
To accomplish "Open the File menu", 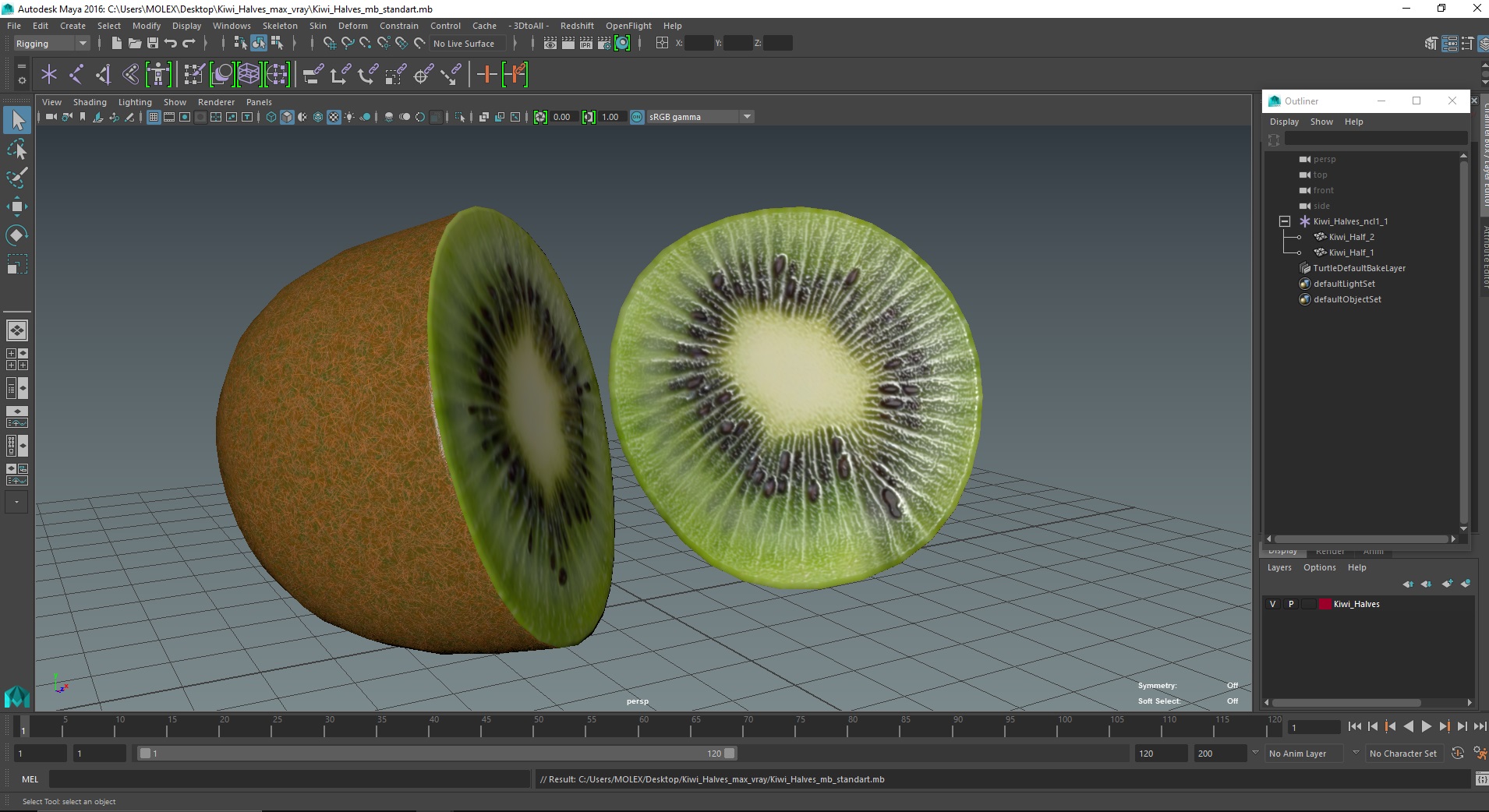I will pyautogui.click(x=14, y=26).
